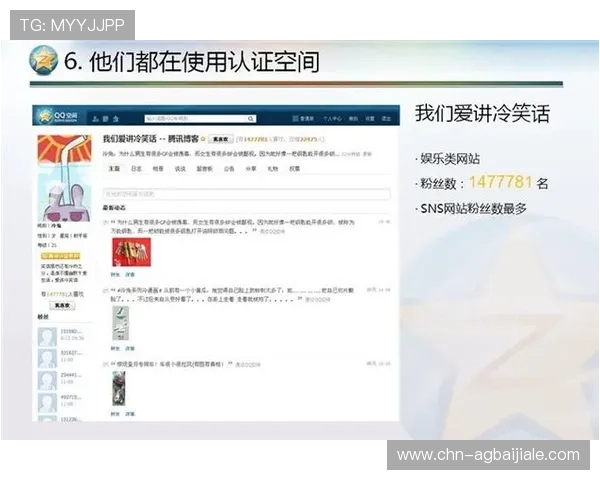The width and height of the screenshot is (600, 480).
Task: Click the people icon right of QQ空间 logo
Action: 96,119
